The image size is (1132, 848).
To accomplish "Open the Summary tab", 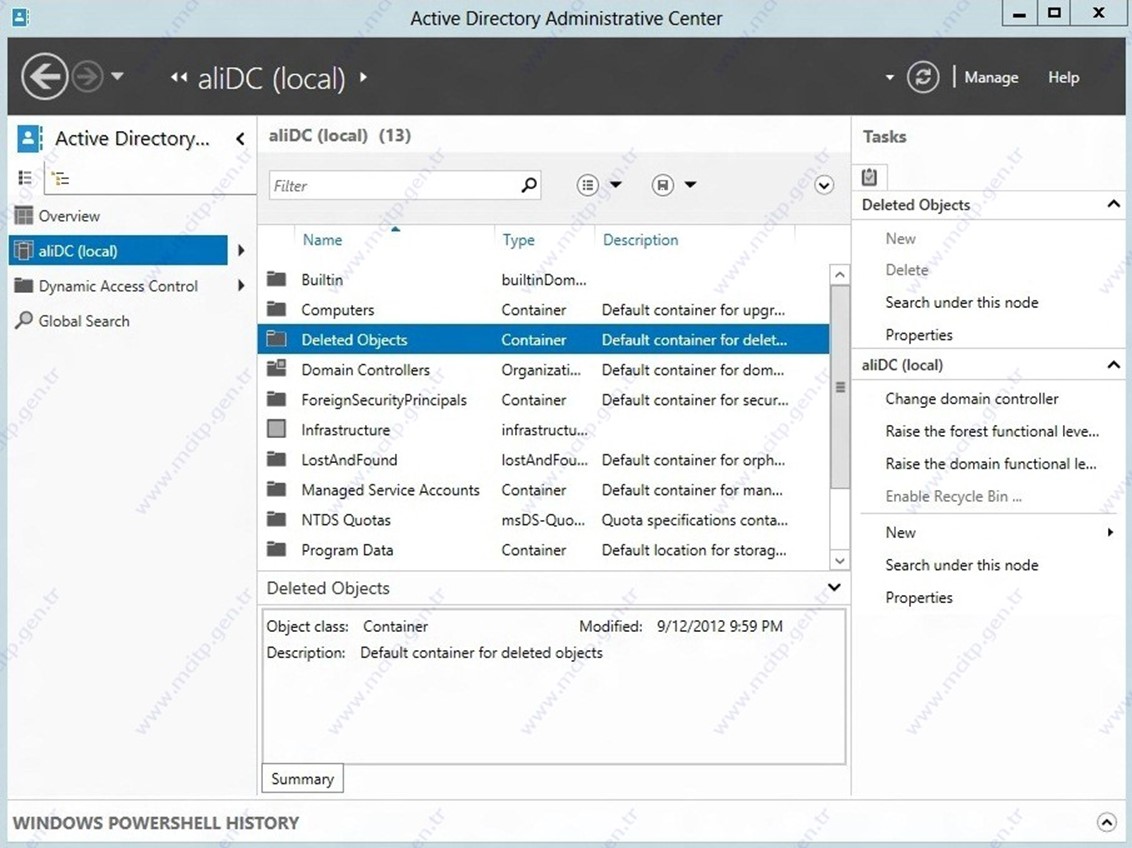I will 302,779.
